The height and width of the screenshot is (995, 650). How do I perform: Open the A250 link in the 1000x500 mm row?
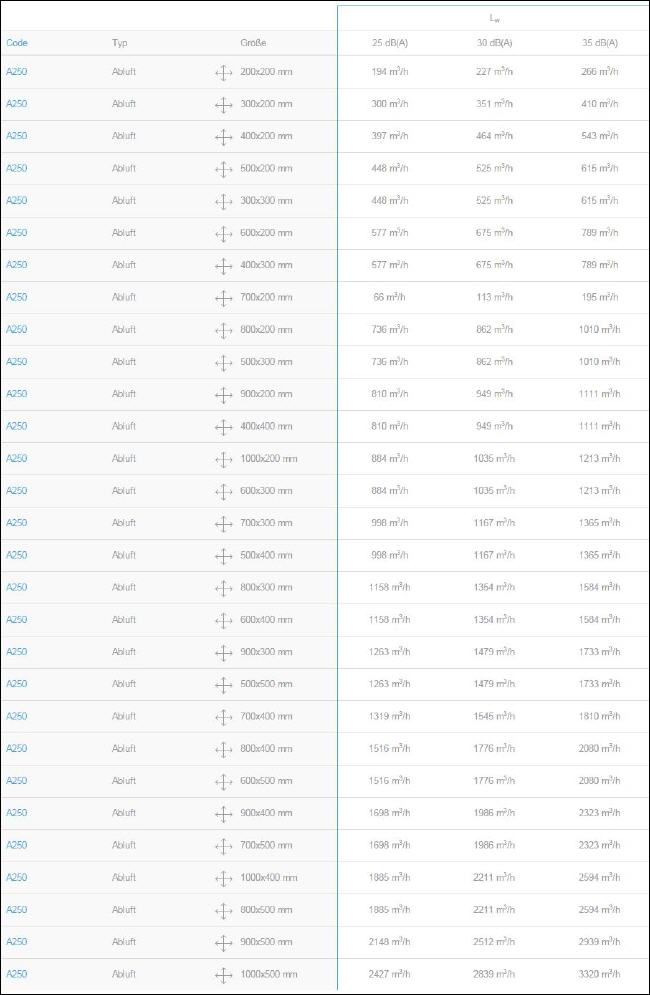(x=17, y=973)
